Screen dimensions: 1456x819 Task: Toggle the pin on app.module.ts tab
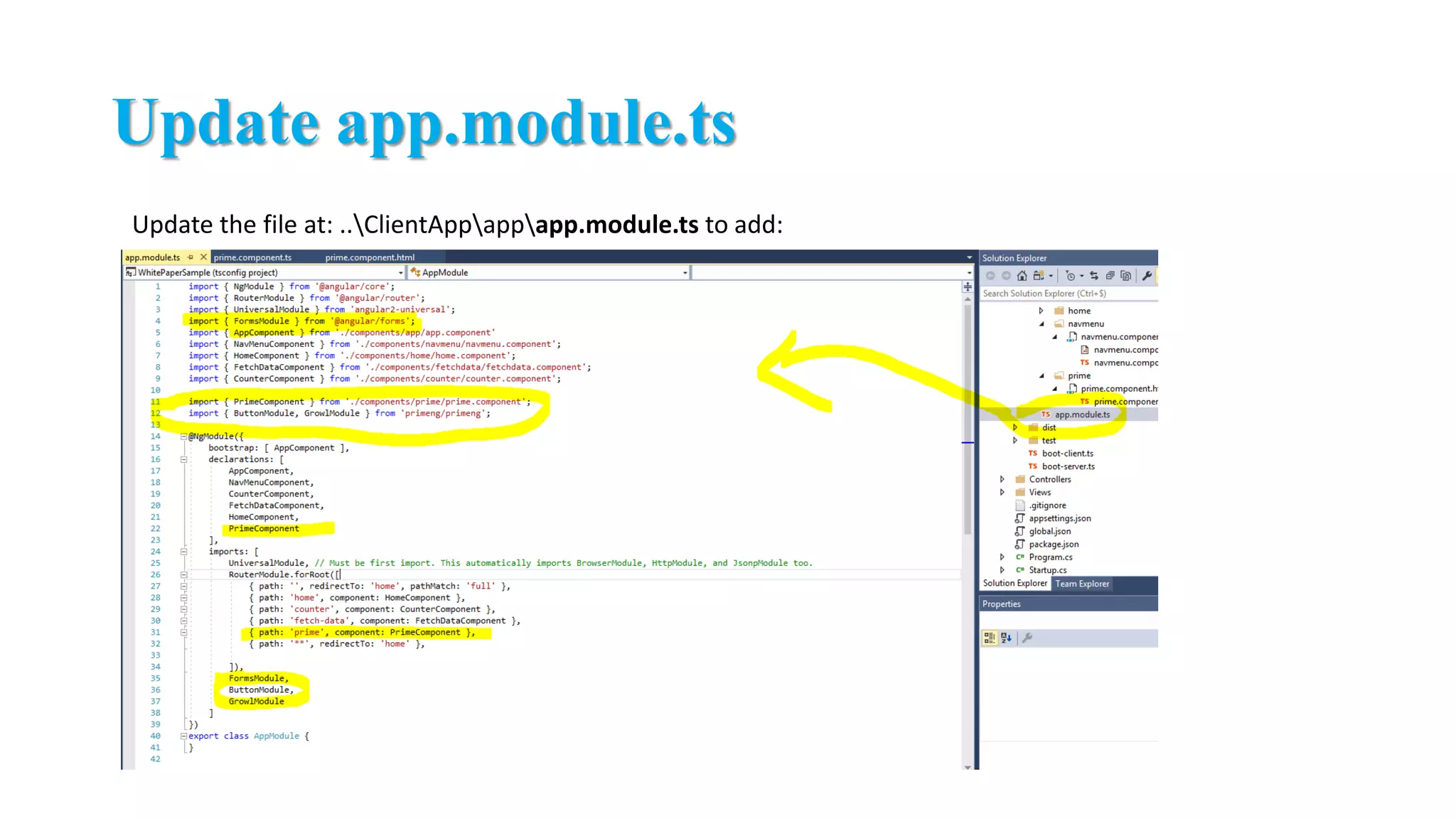point(191,257)
